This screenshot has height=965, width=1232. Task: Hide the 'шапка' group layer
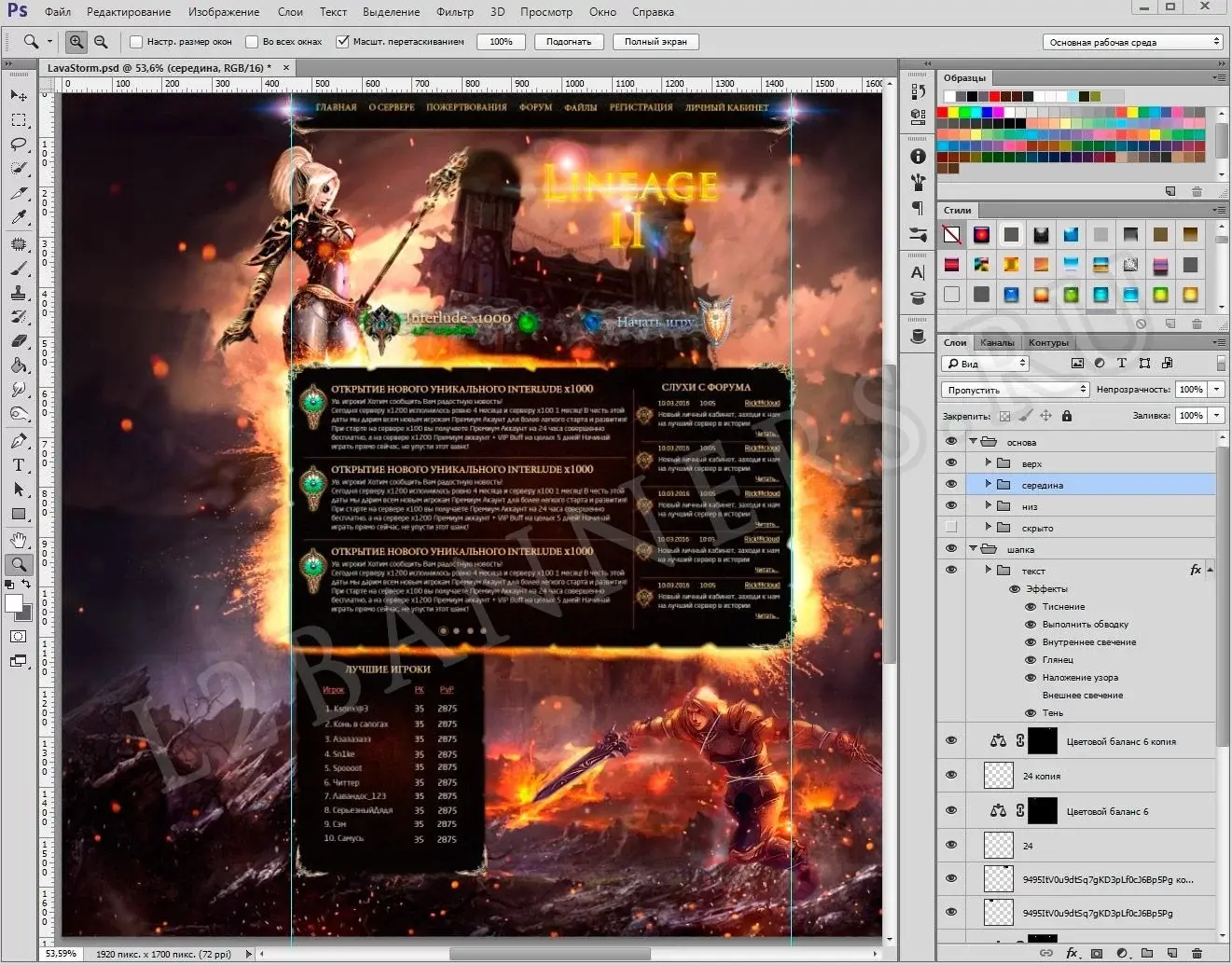click(951, 549)
